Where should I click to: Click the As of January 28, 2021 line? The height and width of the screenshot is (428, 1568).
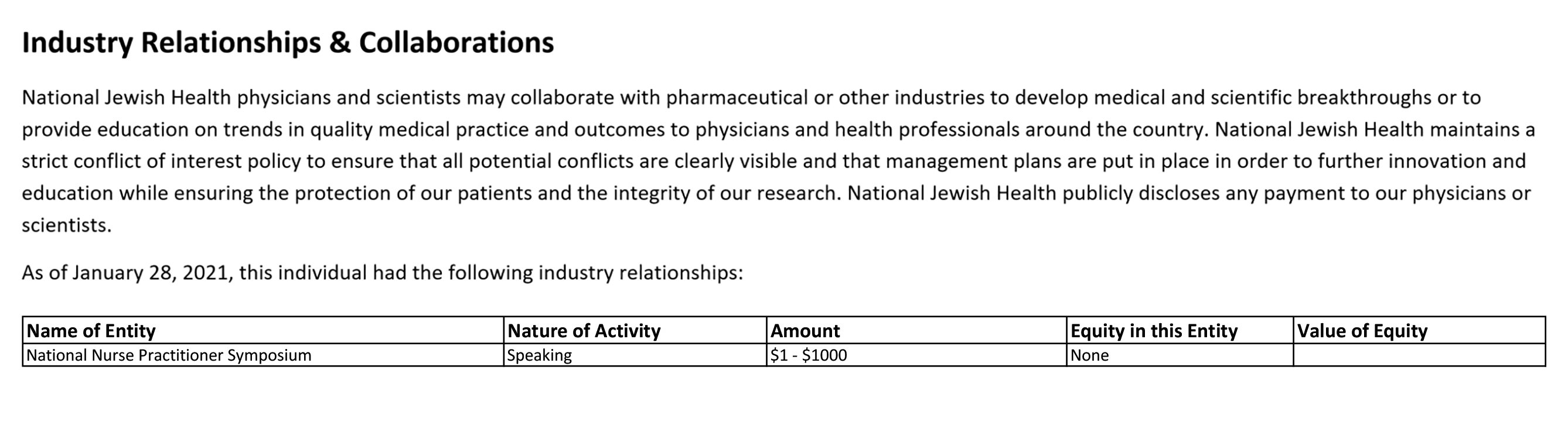382,273
